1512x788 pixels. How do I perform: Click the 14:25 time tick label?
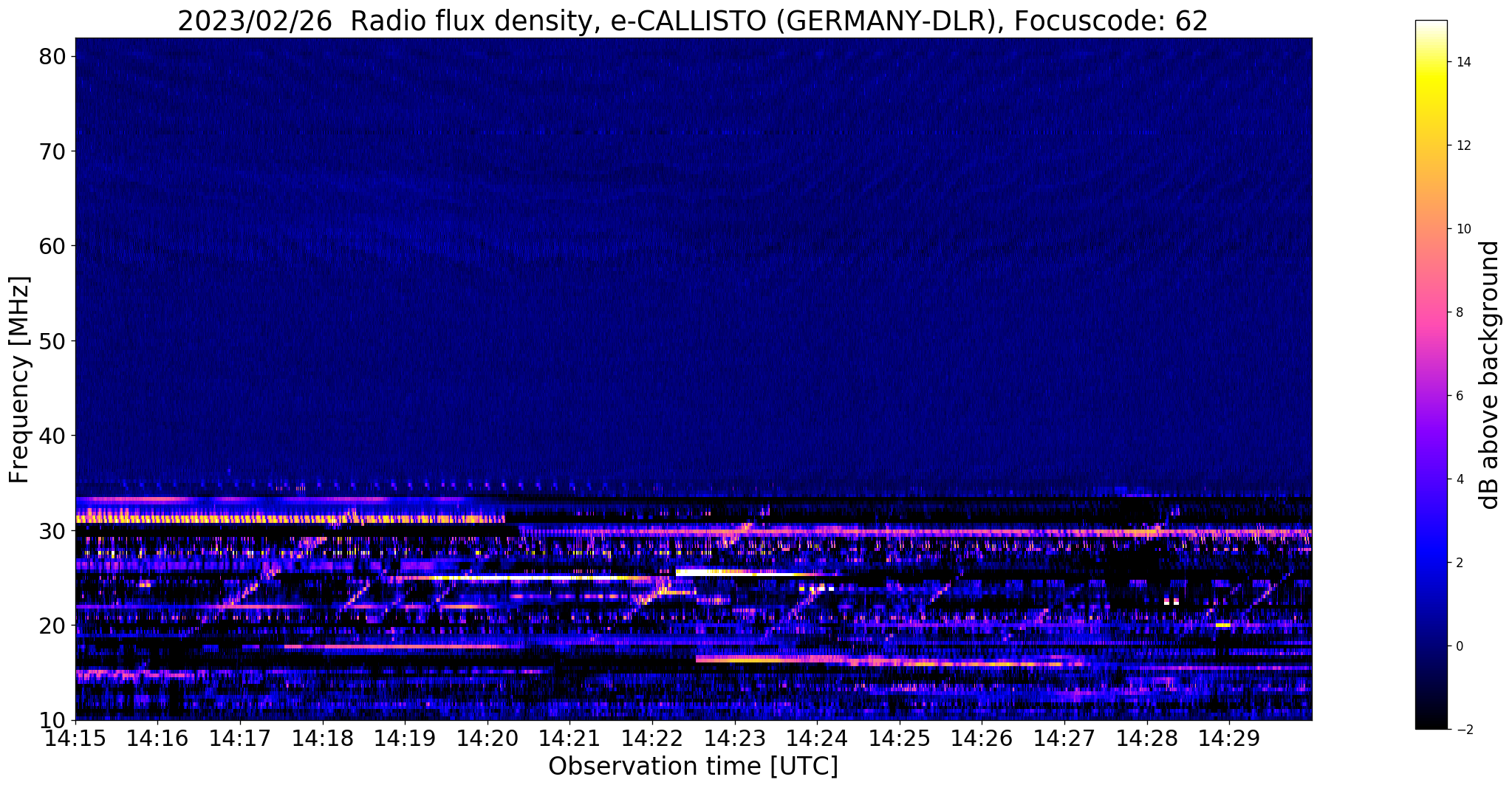(x=900, y=739)
